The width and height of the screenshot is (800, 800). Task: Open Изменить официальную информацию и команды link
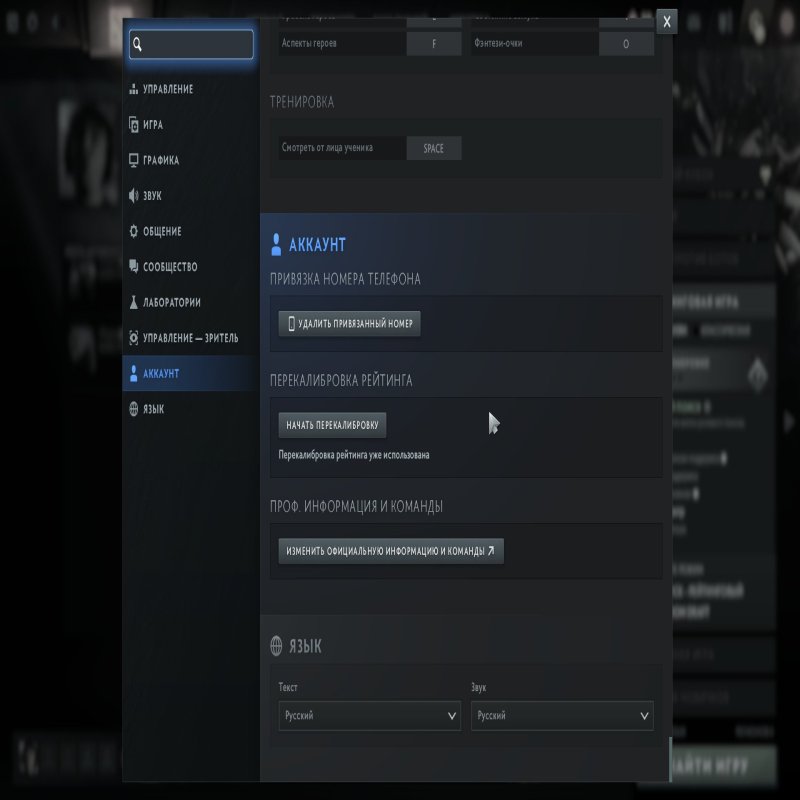coord(390,551)
